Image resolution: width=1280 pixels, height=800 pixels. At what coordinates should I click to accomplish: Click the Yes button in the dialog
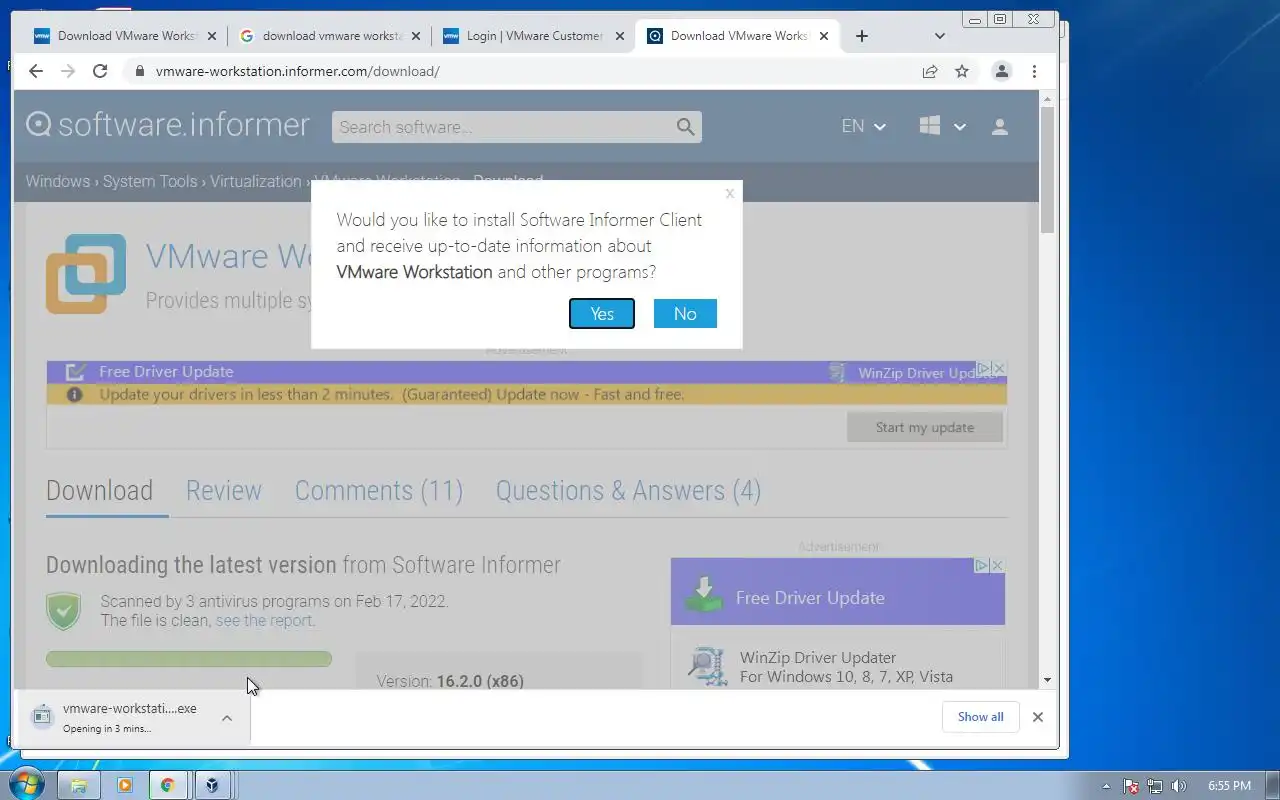click(x=602, y=314)
